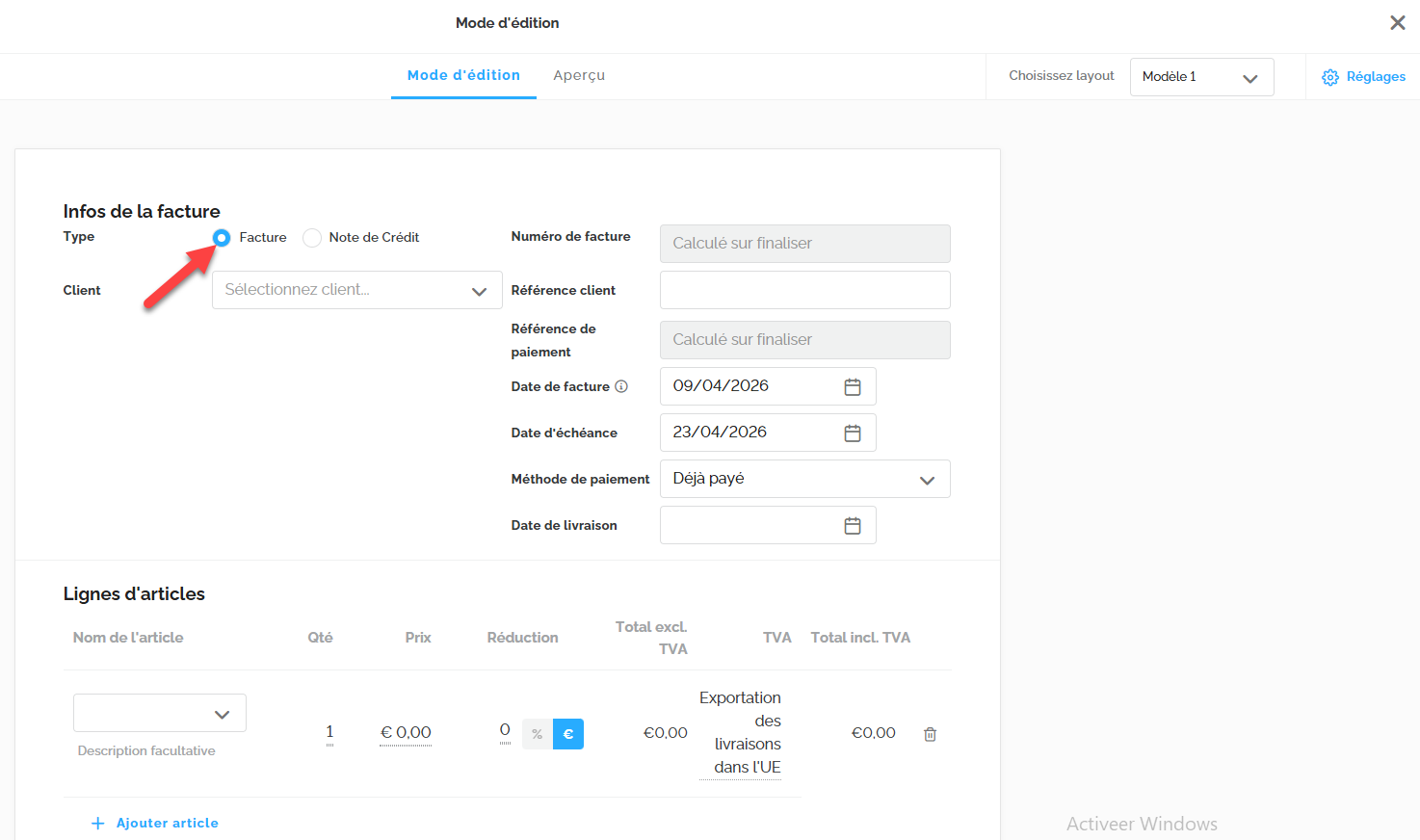The width and height of the screenshot is (1420, 840).
Task: Click the empty Date de livraison field
Action: pyautogui.click(x=768, y=525)
